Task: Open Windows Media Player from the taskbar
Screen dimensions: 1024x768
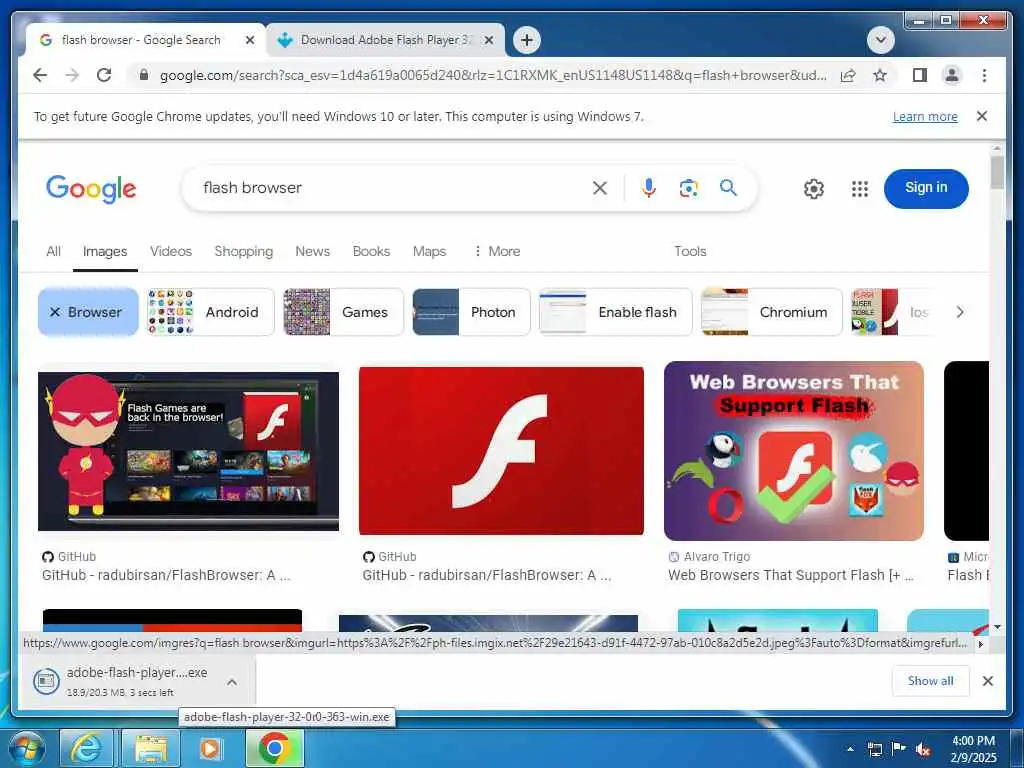Action: point(210,748)
